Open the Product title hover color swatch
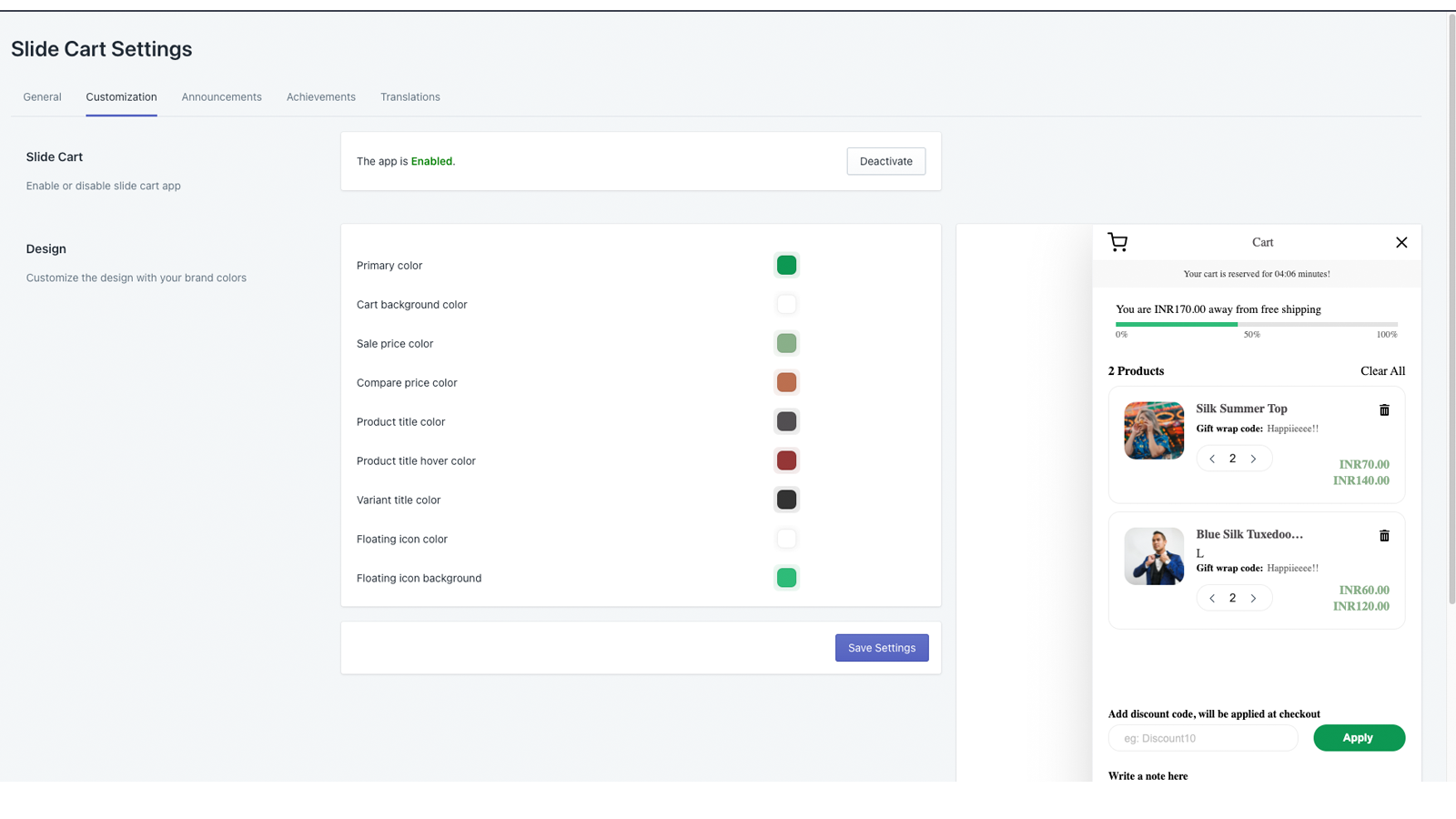This screenshot has height=819, width=1456. tap(786, 460)
